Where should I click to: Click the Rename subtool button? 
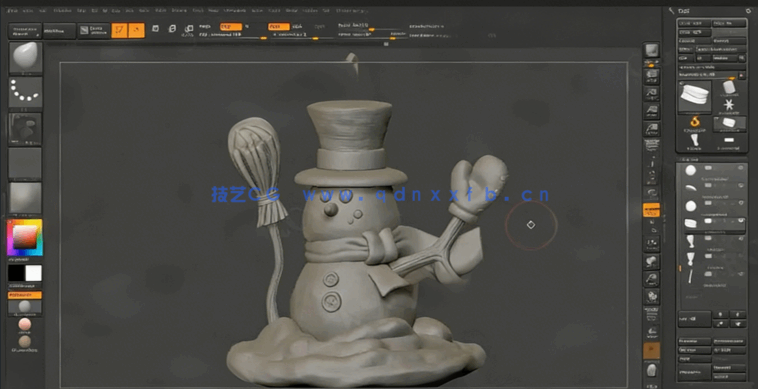pos(694,341)
